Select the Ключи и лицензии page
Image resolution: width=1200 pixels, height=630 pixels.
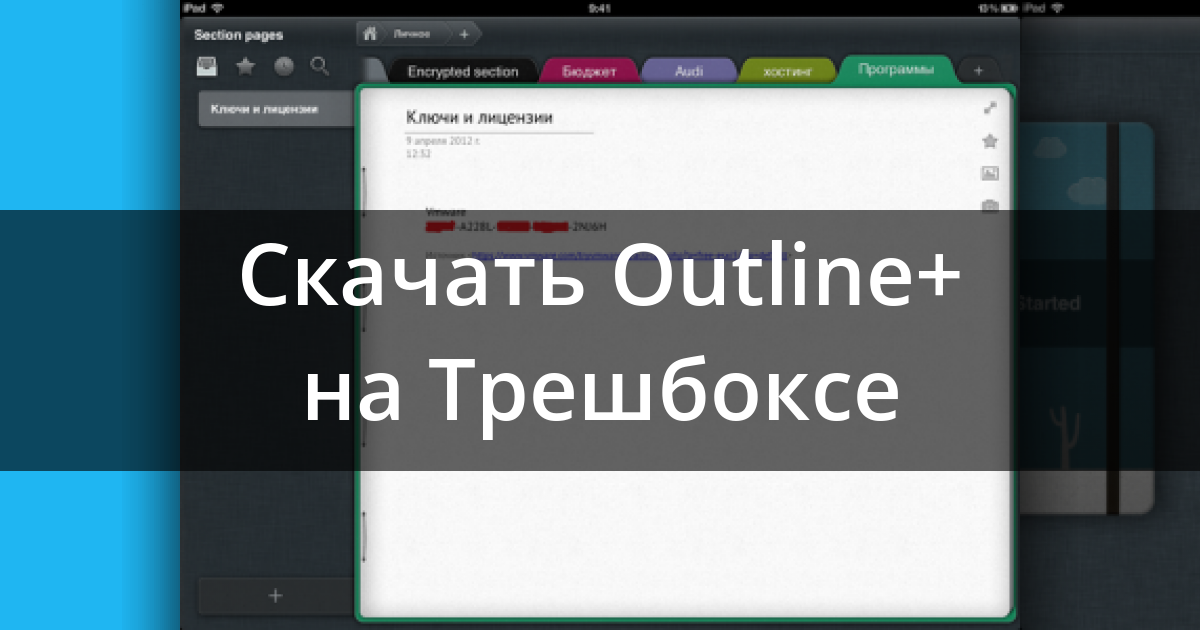click(x=276, y=109)
